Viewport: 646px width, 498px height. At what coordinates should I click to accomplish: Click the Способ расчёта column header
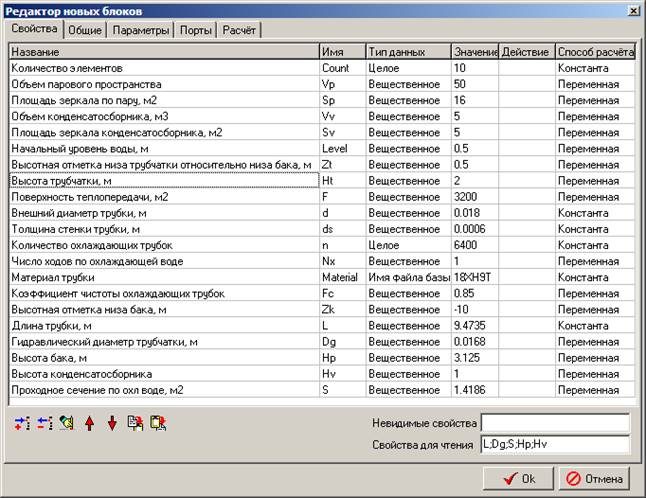594,51
